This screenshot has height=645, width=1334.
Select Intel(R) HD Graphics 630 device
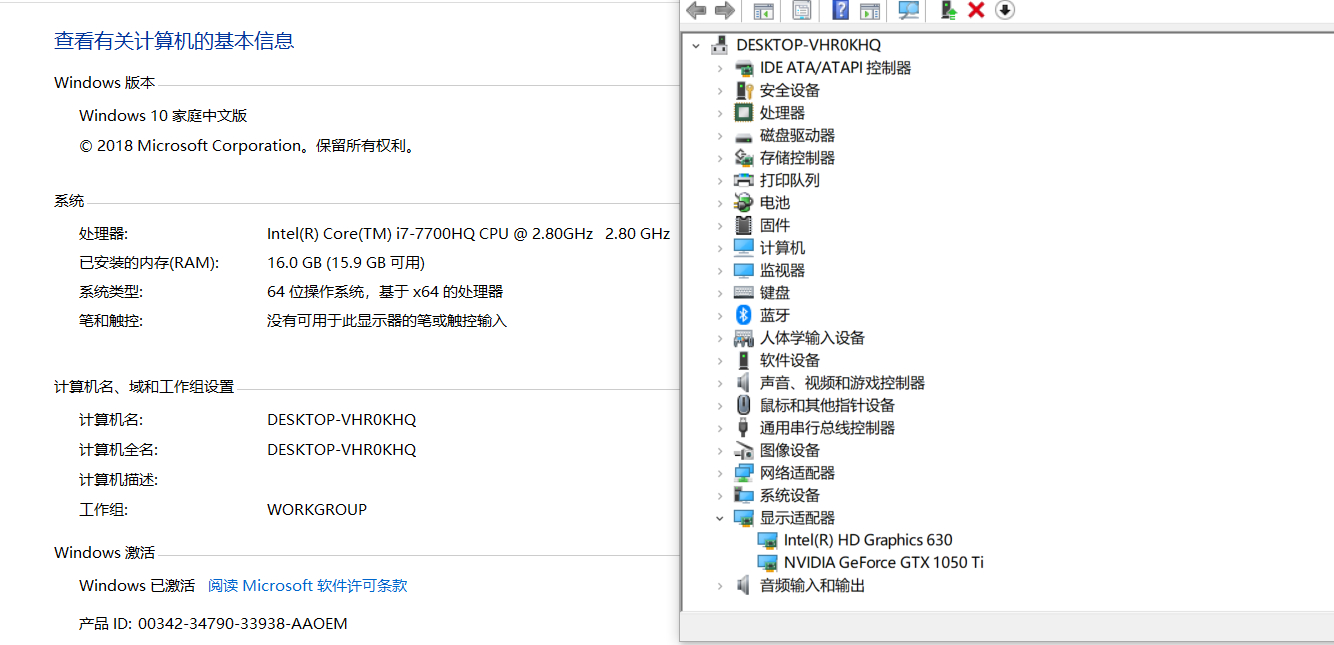pyautogui.click(x=868, y=540)
